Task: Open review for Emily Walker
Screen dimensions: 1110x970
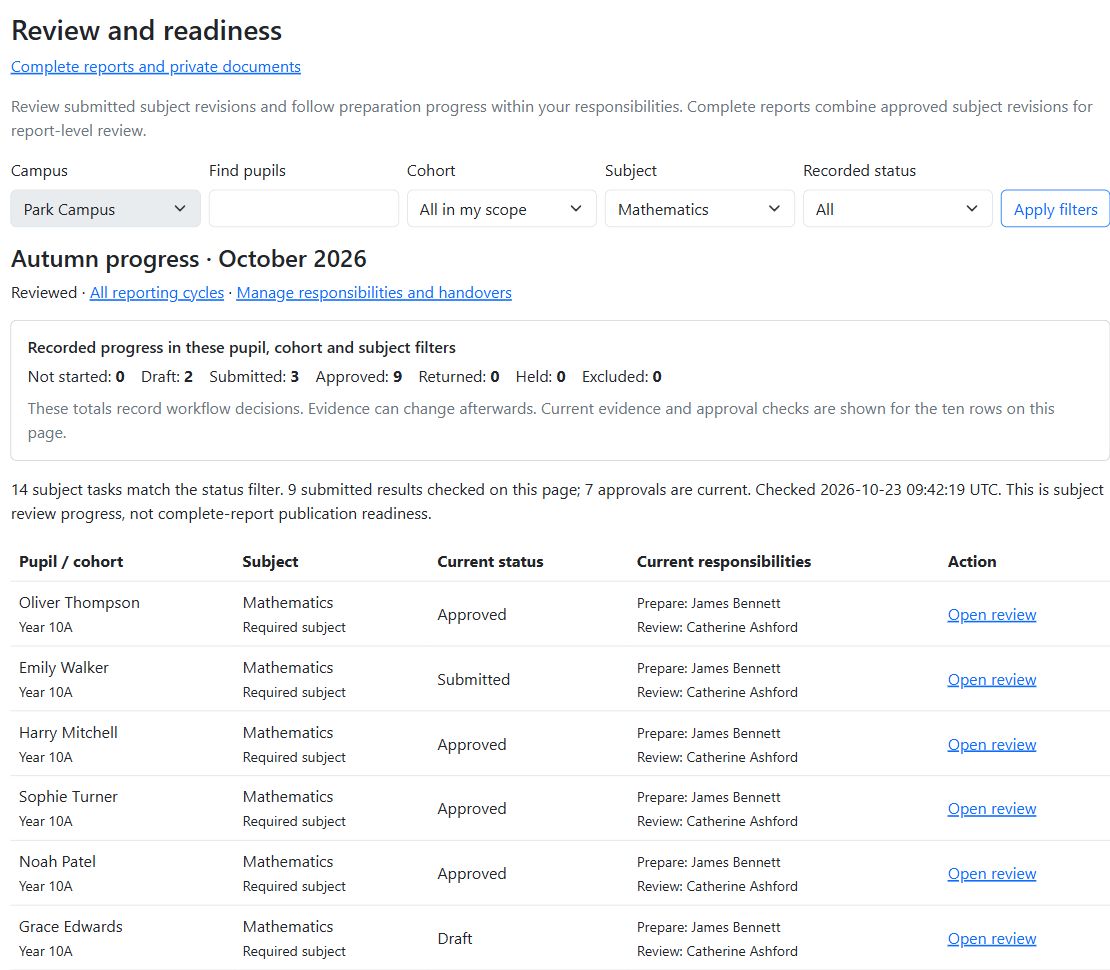Action: click(x=992, y=680)
